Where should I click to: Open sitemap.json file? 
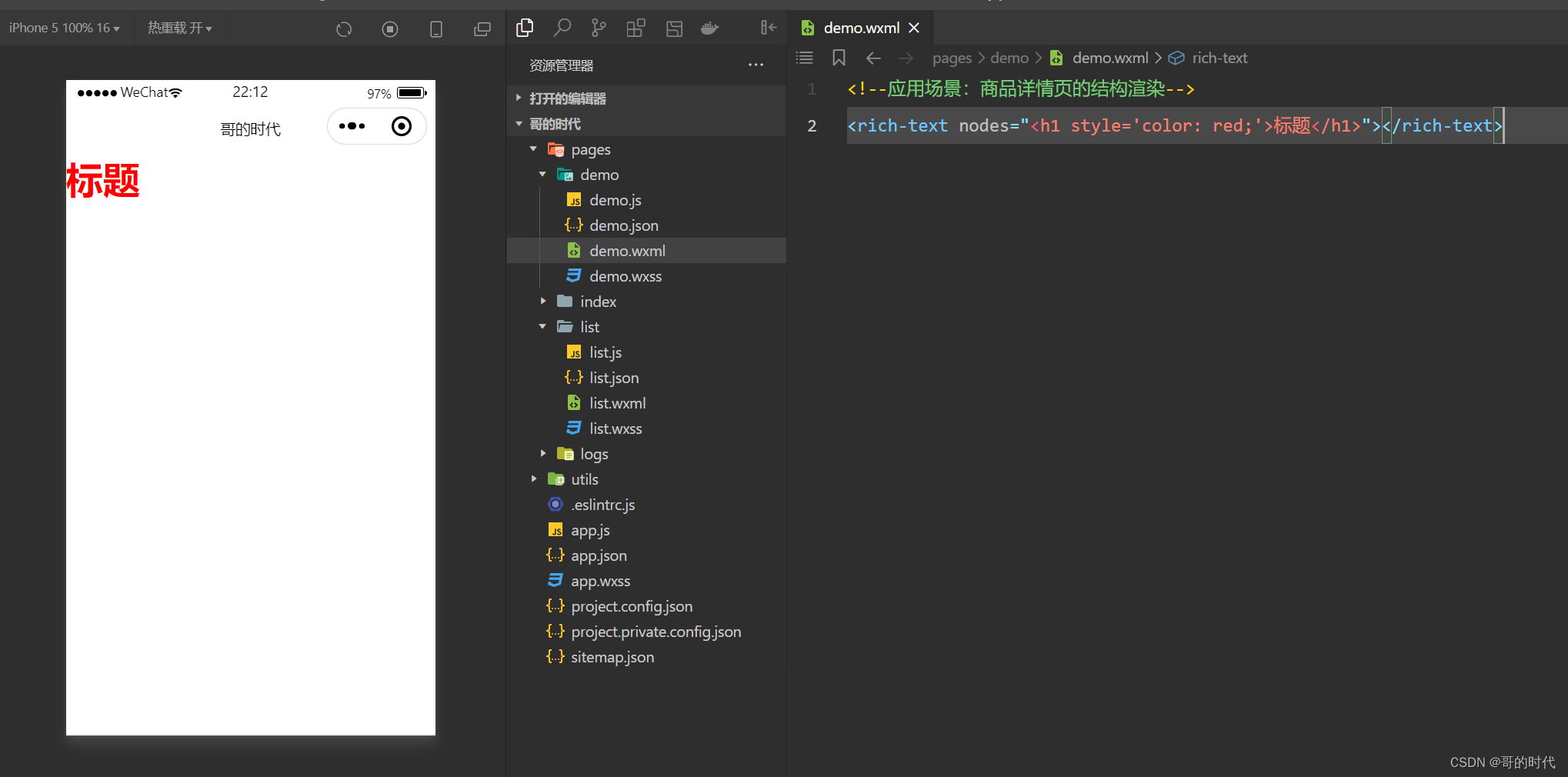646,657
